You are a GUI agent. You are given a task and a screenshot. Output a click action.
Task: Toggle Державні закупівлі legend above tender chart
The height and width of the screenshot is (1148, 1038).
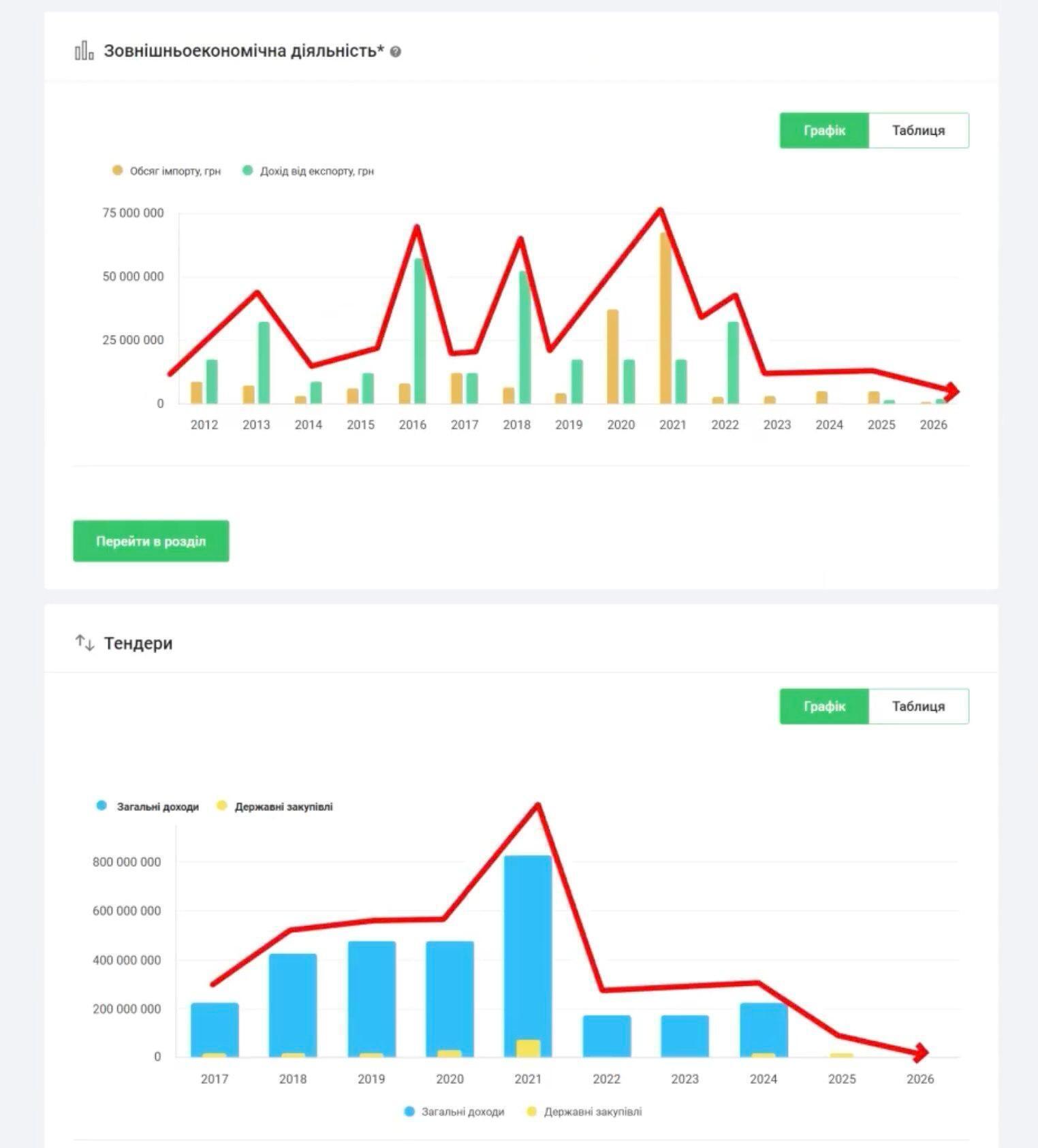click(x=275, y=806)
